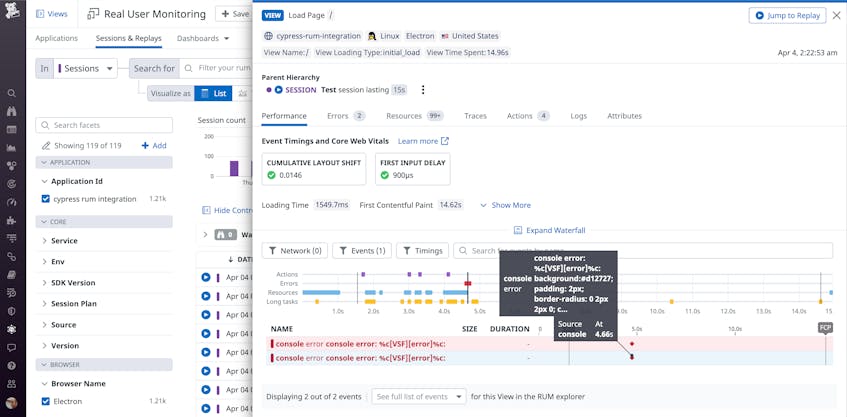Click the Datadog logo in the sidebar

click(12, 11)
